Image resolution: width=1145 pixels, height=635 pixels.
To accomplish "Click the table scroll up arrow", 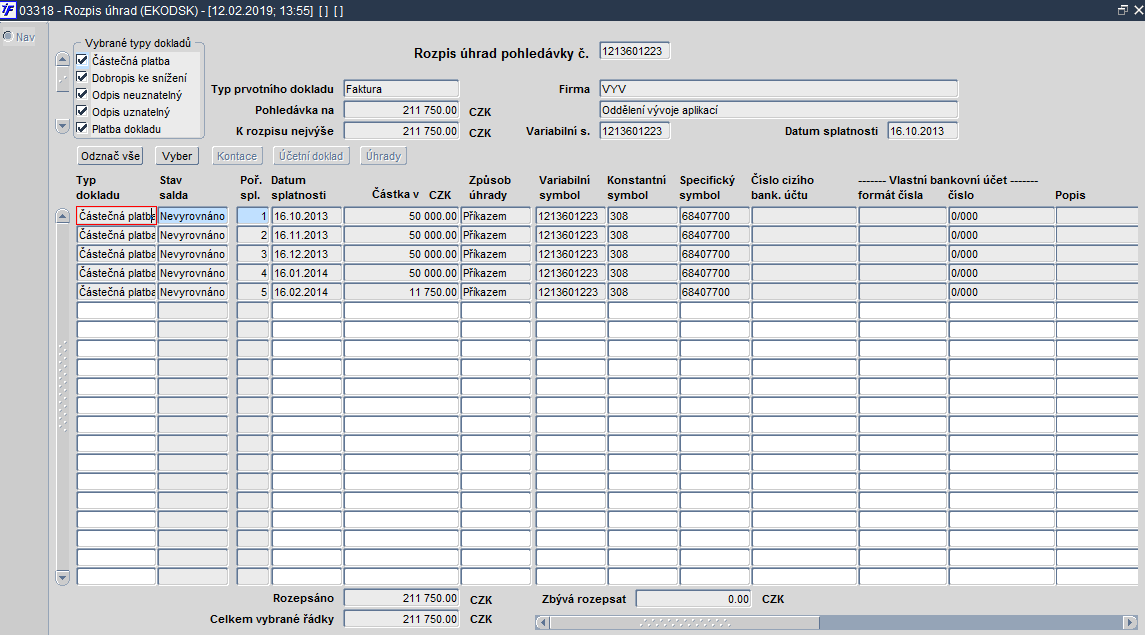I will tap(63, 216).
